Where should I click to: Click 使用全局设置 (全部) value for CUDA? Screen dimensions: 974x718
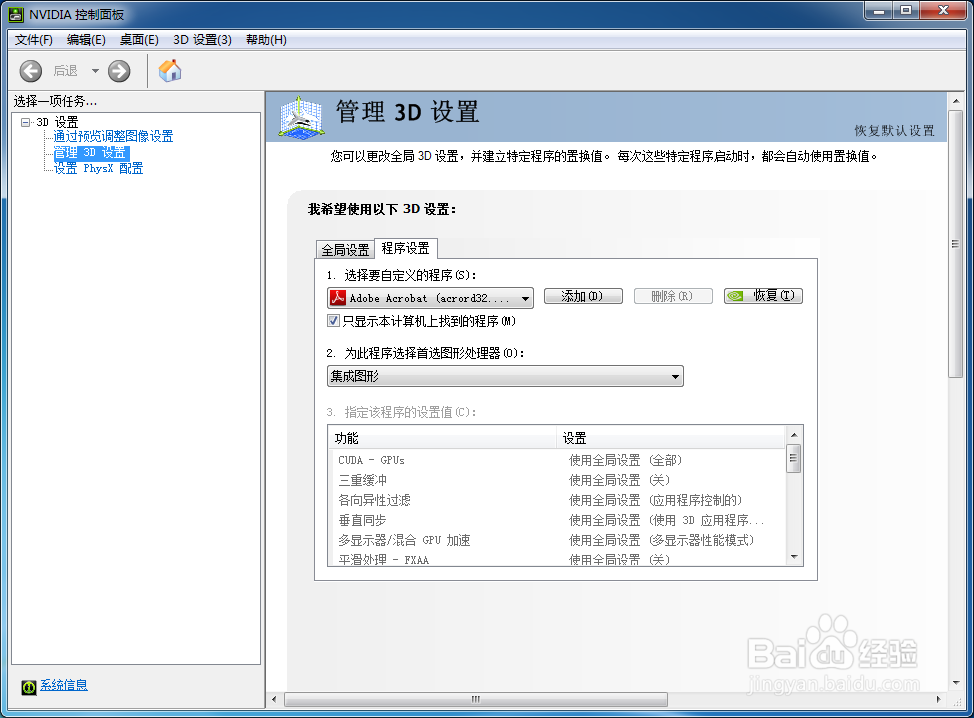pyautogui.click(x=626, y=460)
